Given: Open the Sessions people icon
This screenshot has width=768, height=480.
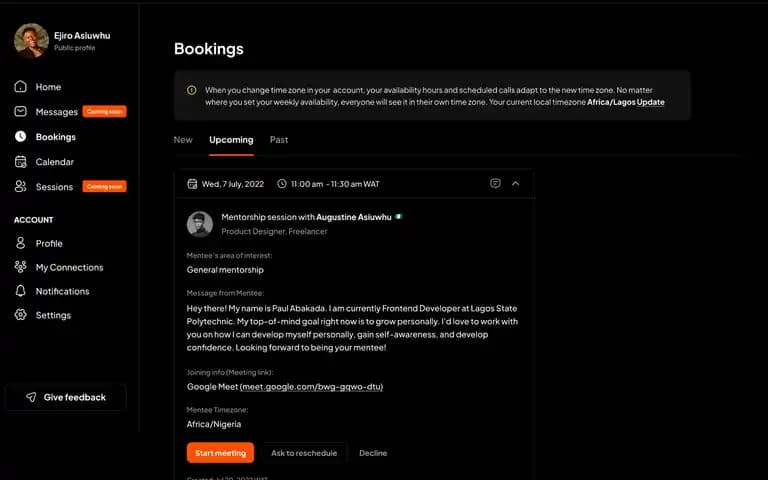Looking at the screenshot, I should coord(21,187).
